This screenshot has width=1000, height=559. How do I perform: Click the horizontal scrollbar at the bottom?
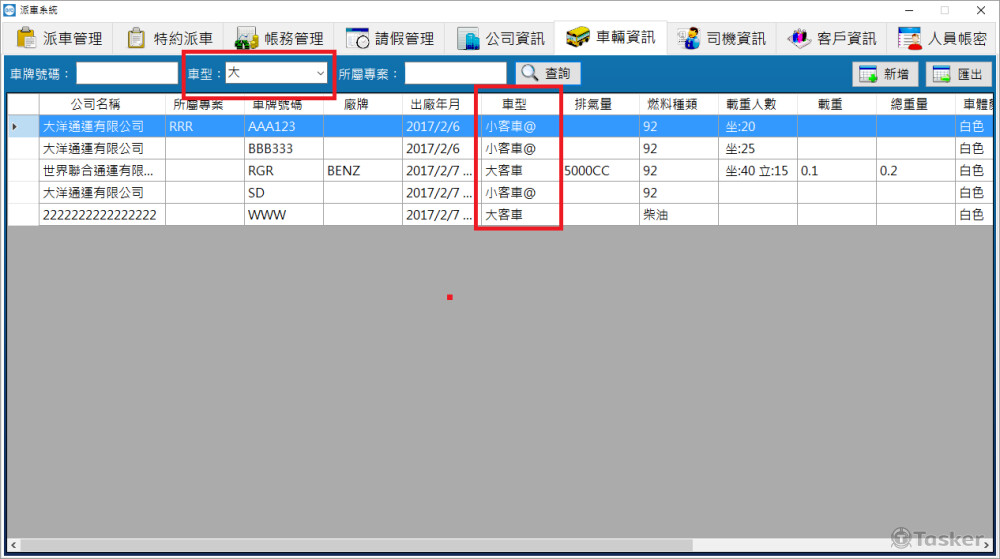350,545
